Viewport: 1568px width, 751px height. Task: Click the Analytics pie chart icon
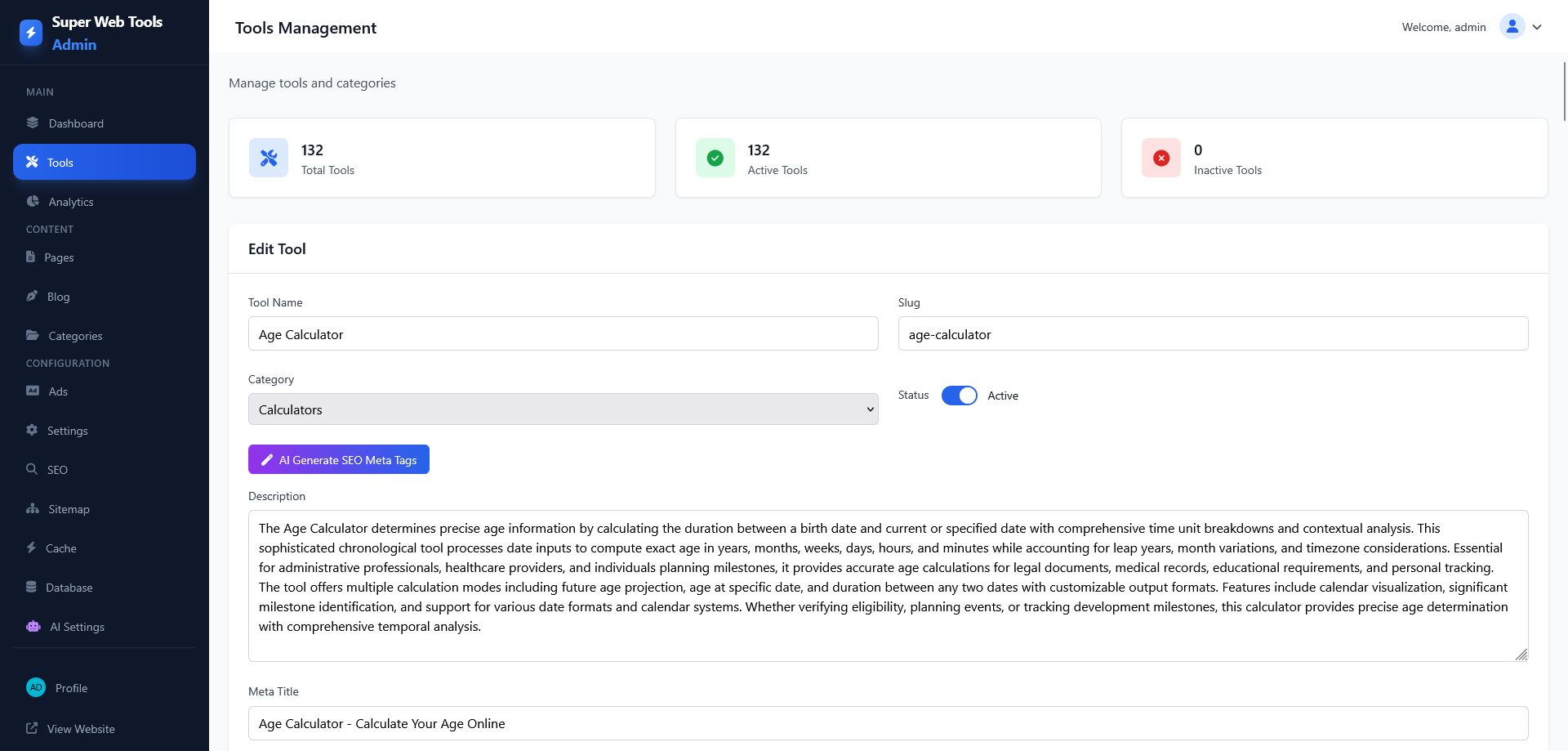[33, 202]
